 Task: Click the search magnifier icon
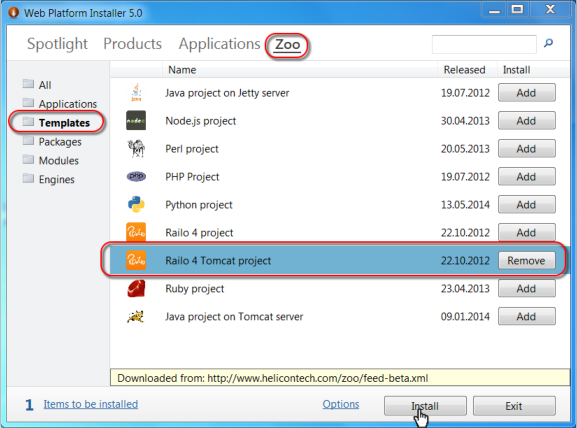(x=548, y=43)
